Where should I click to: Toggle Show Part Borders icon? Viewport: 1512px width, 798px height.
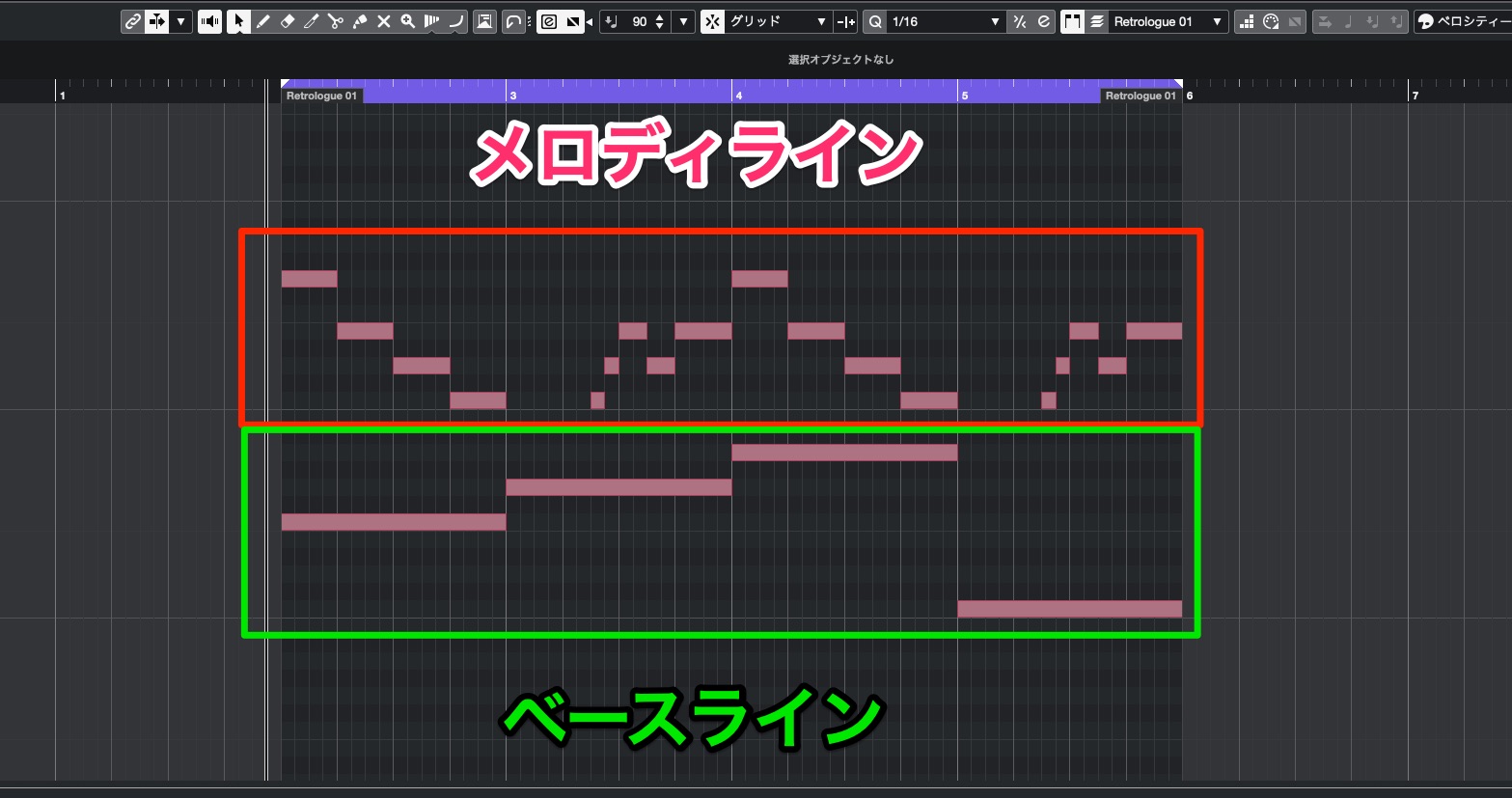click(1072, 21)
